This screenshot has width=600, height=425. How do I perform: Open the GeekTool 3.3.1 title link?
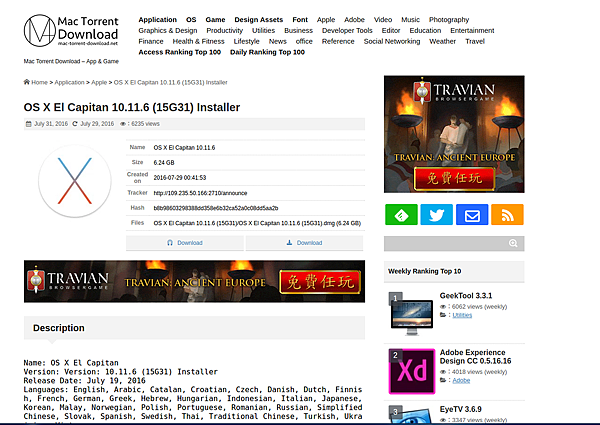466,296
